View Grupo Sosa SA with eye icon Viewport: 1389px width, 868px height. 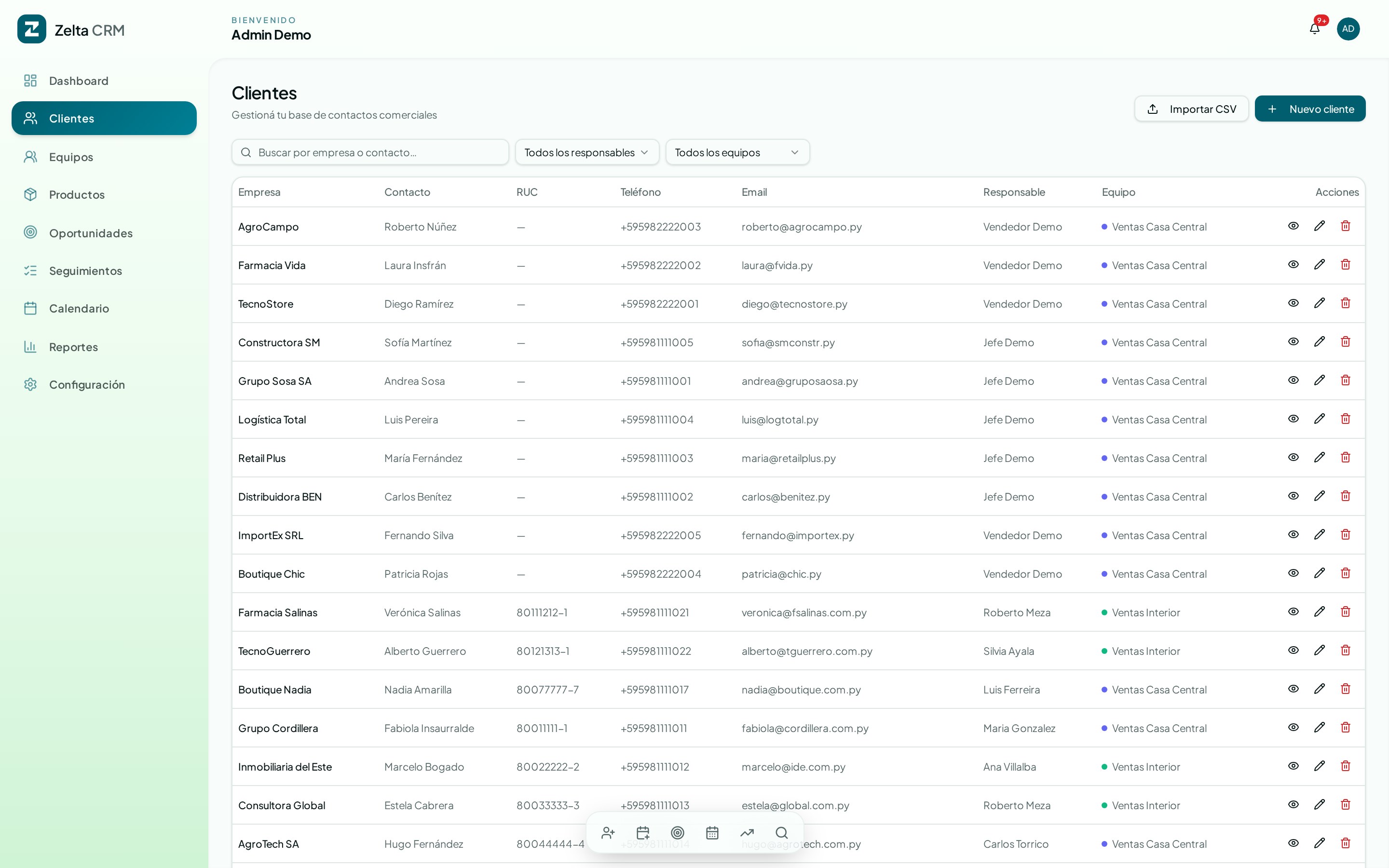click(x=1293, y=380)
